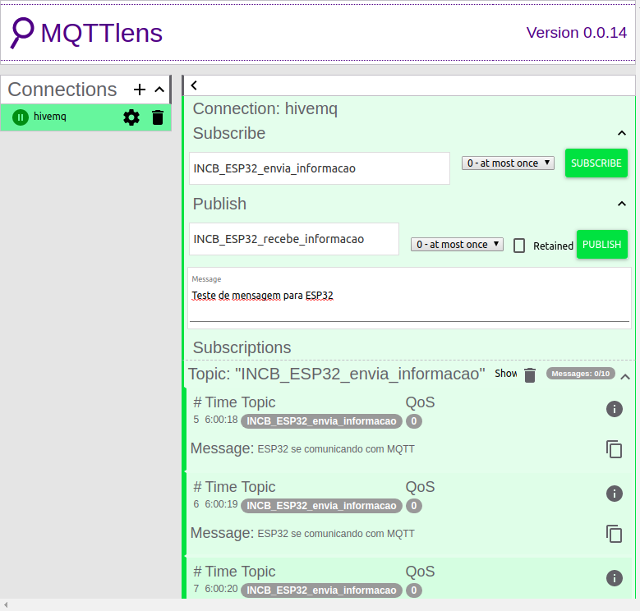Click topic tag of message 7
This screenshot has height=611, width=640.
[x=321, y=590]
